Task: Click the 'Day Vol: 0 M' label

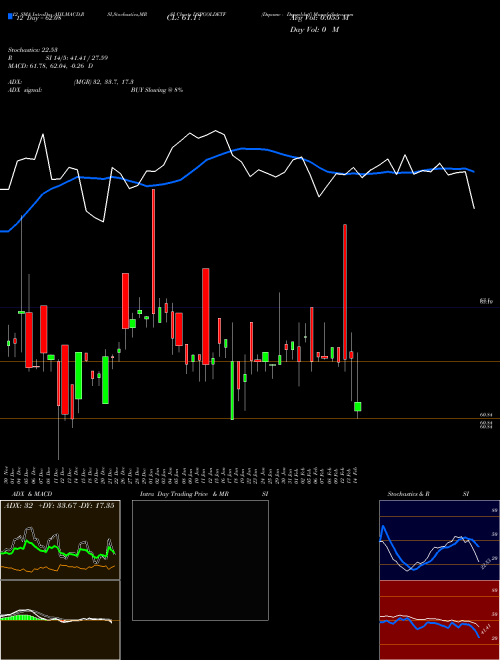Action: (x=314, y=29)
